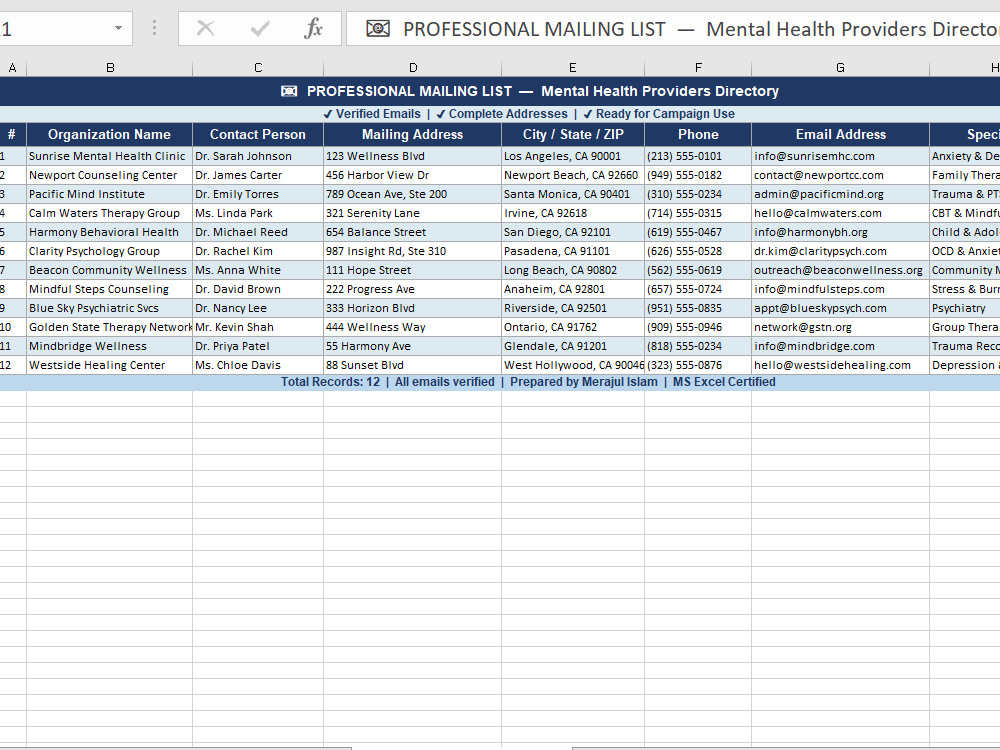Click the Cancel (X) icon beside the formula bar
The image size is (1000, 750).
point(205,28)
